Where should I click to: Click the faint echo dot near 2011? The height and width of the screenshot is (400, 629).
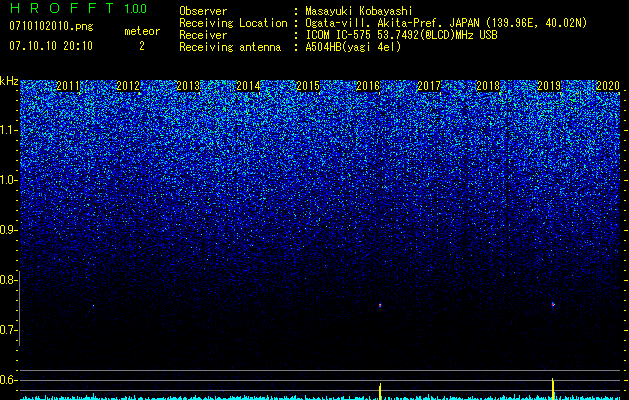click(x=93, y=306)
